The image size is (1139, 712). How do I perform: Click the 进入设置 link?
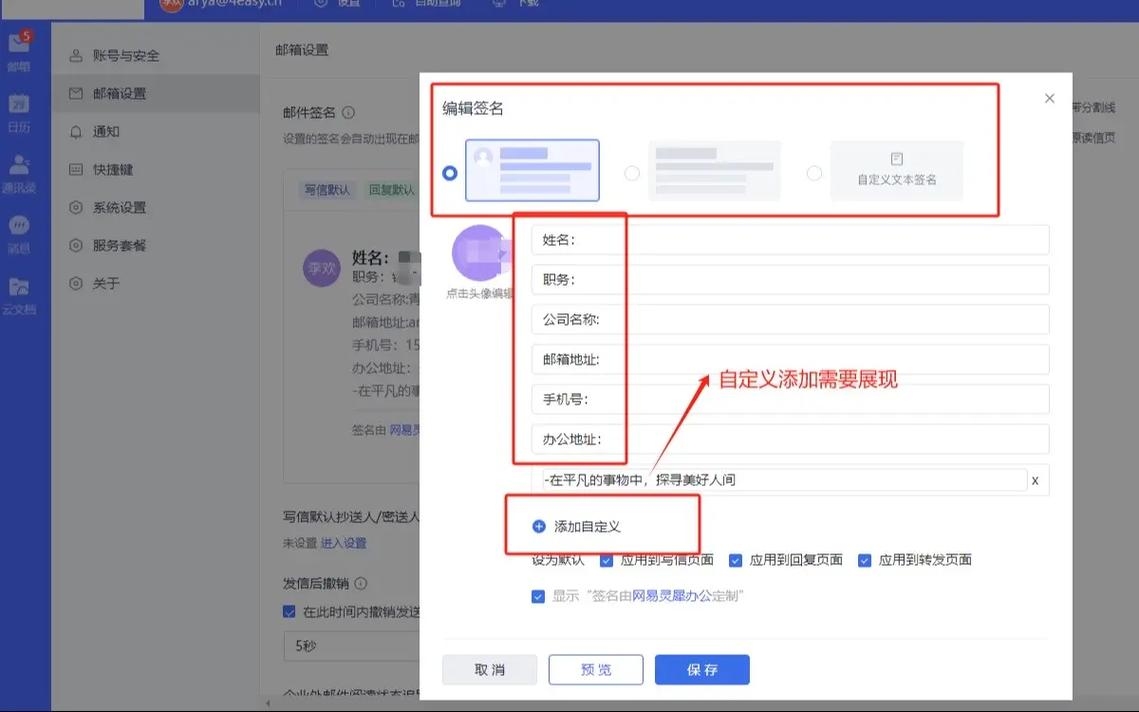coord(345,542)
